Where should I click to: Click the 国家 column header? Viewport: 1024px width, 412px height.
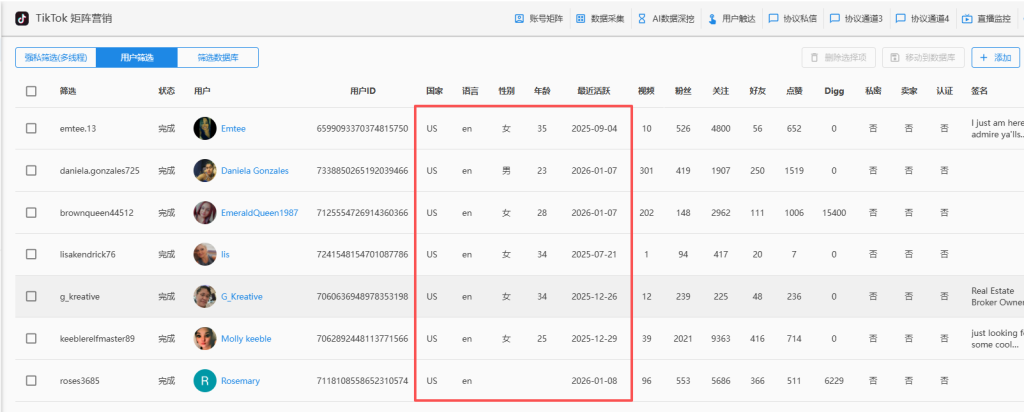point(434,91)
